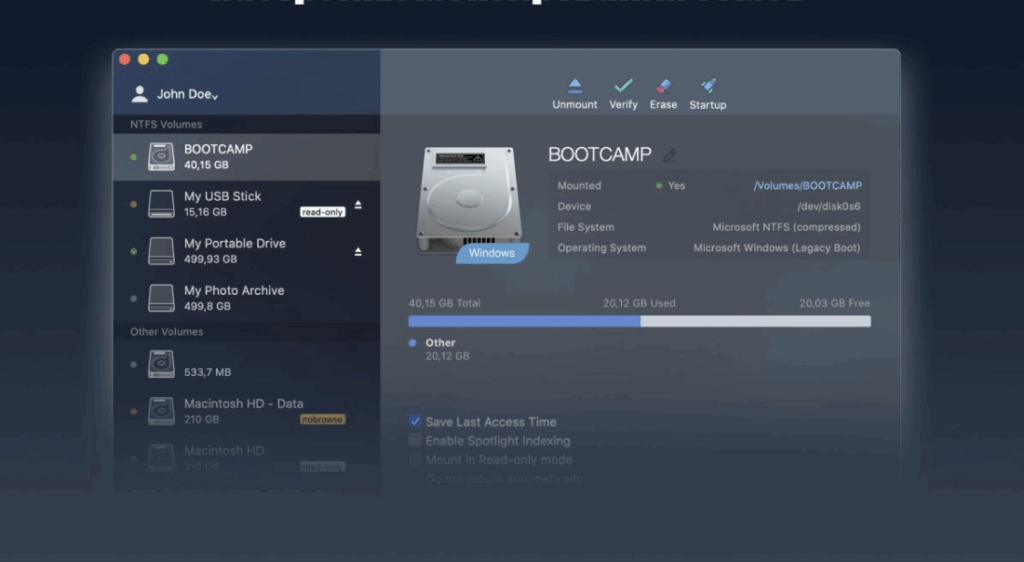1024x562 pixels.
Task: Click the NTFS Volumes section header
Action: [x=166, y=124]
